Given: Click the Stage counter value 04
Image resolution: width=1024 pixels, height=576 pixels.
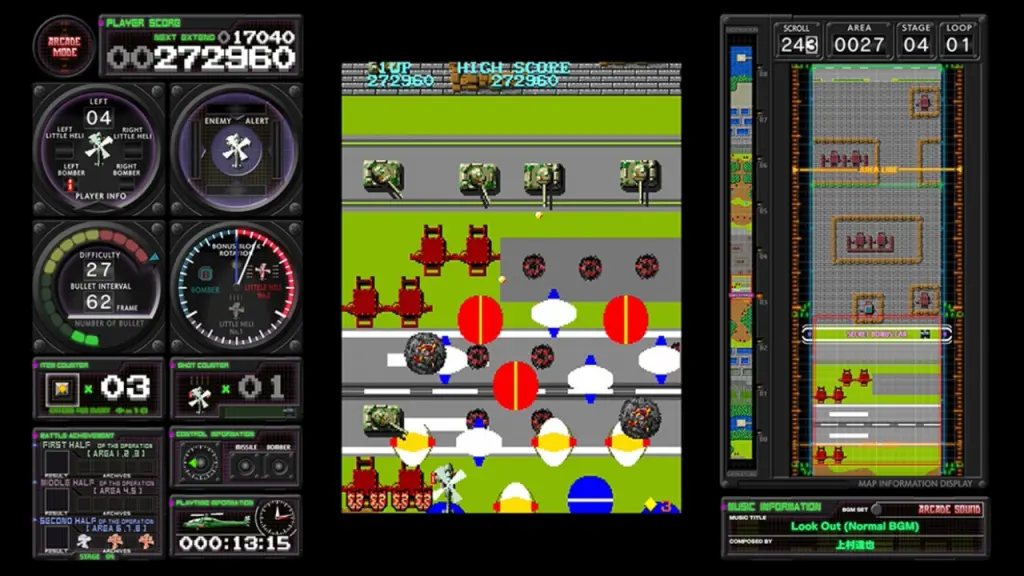Looking at the screenshot, I should [915, 45].
